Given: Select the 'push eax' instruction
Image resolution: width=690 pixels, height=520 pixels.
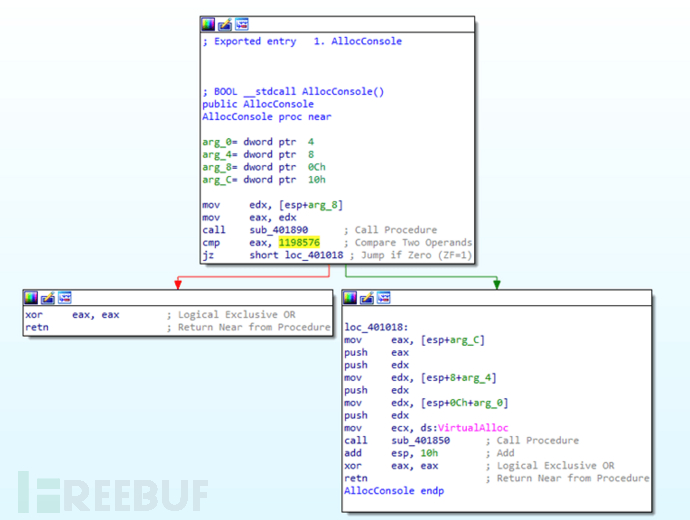Looking at the screenshot, I should tap(376, 352).
